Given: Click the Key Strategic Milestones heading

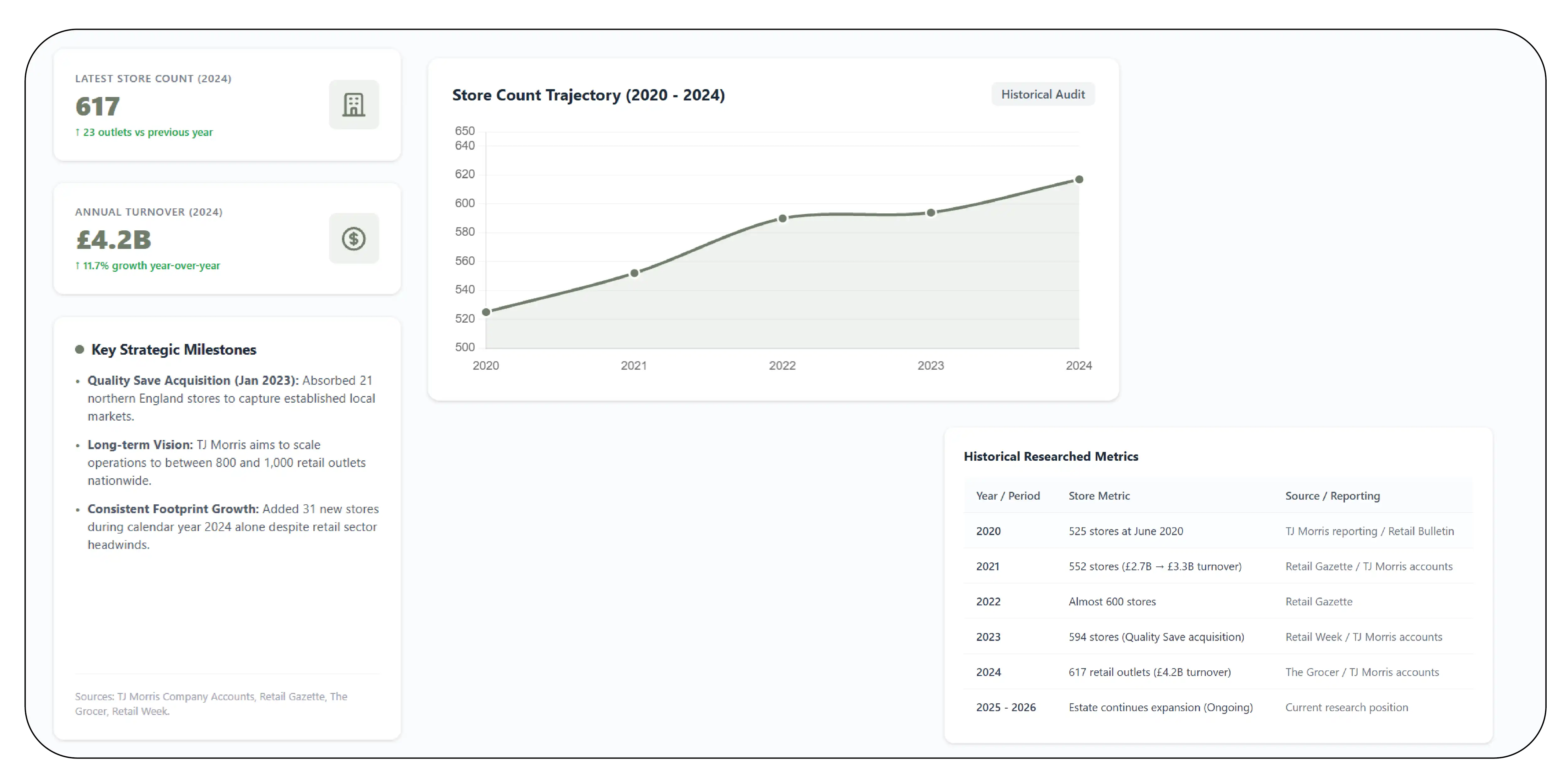Looking at the screenshot, I should pyautogui.click(x=174, y=350).
